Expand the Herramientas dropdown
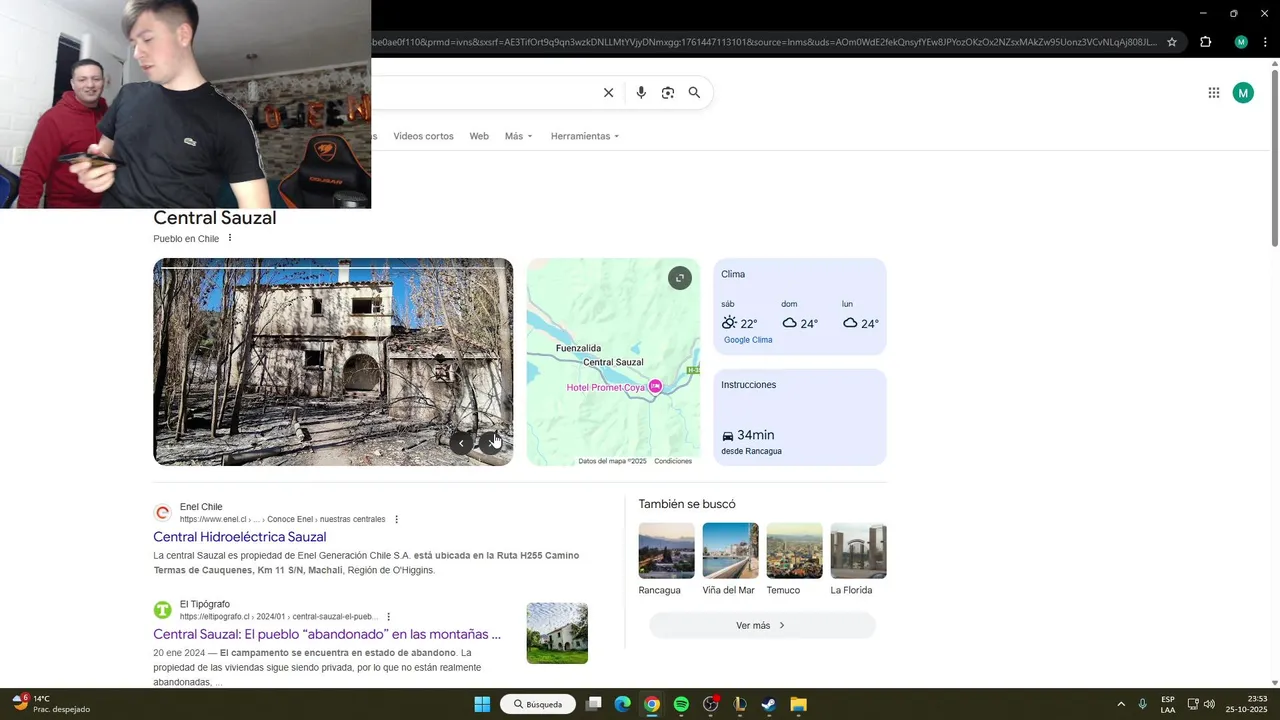The height and width of the screenshot is (720, 1280). tap(585, 136)
